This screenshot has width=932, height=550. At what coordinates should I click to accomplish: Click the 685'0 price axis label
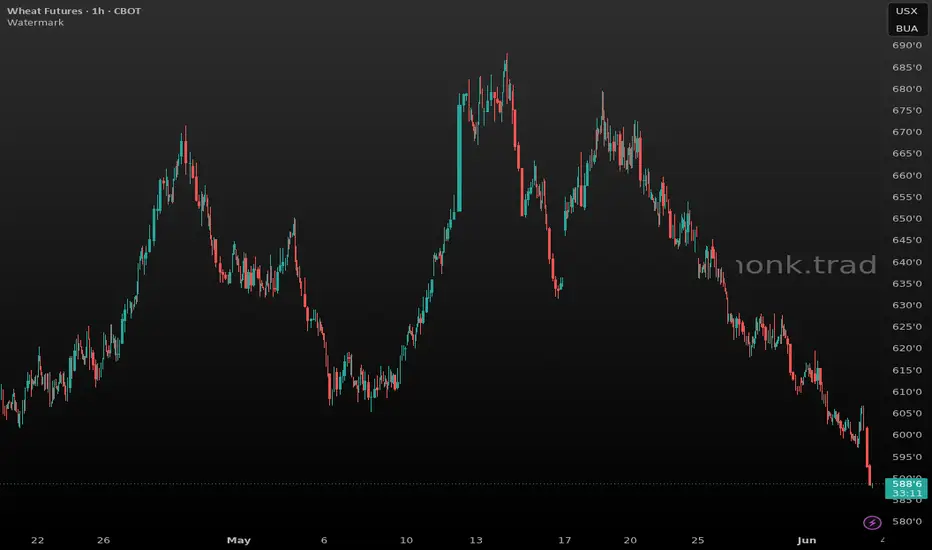point(906,67)
